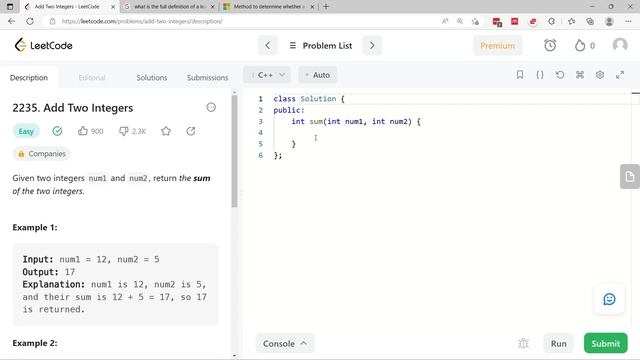Run the code
The width and height of the screenshot is (640, 360).
point(558,344)
